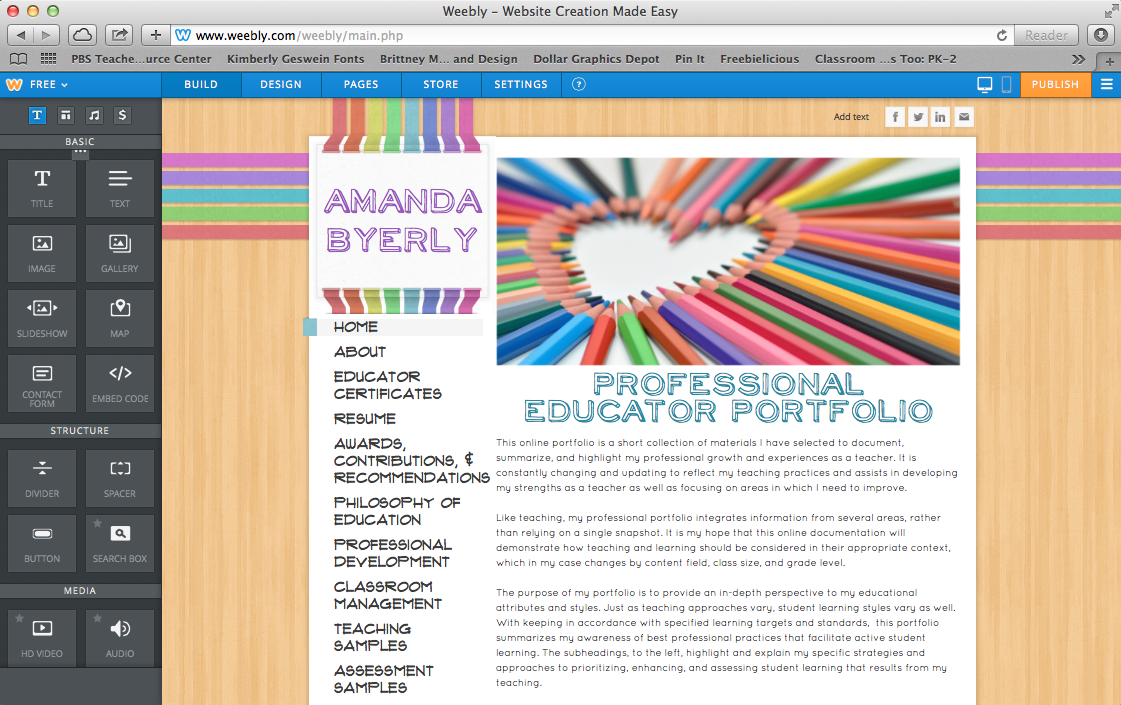This screenshot has width=1121, height=705.
Task: Open the browser share menu
Action: (118, 33)
